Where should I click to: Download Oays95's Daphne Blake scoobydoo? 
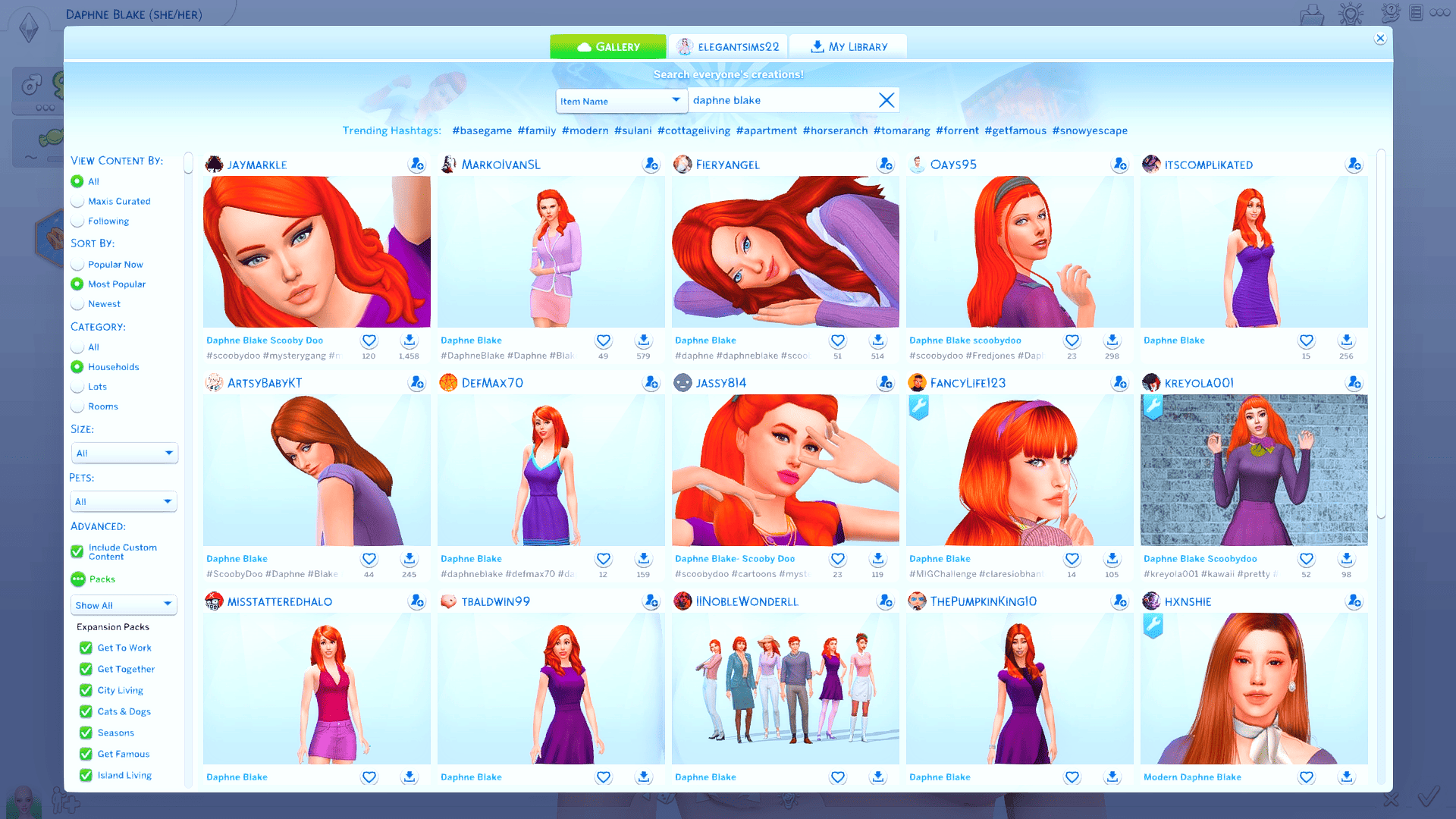coord(1112,340)
